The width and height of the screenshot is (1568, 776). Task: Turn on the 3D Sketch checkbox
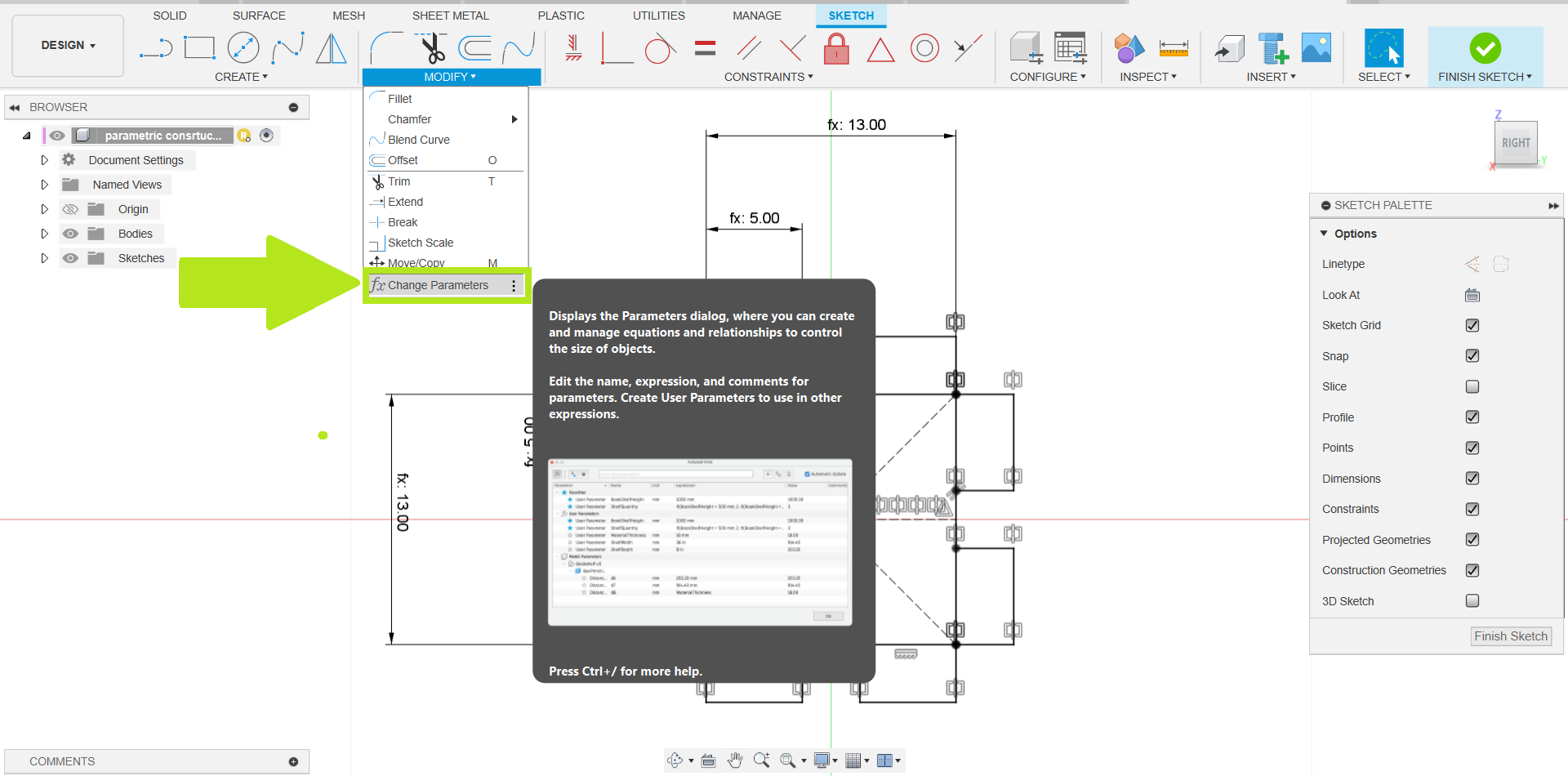point(1472,601)
